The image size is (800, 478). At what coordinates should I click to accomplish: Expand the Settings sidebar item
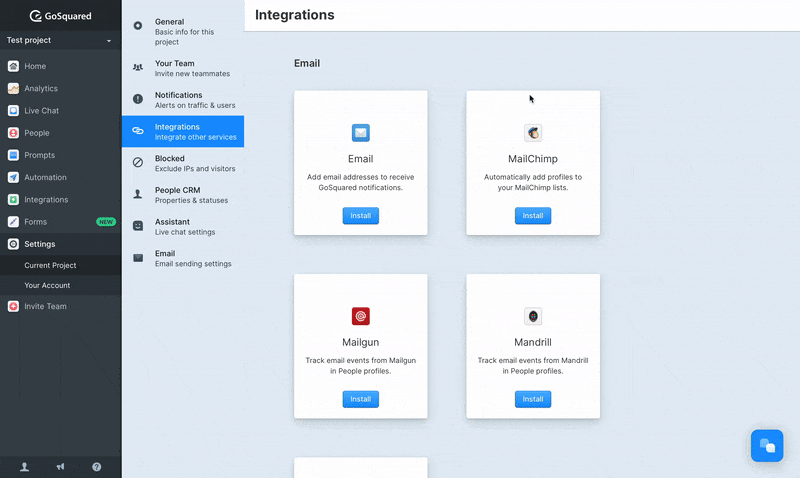60,244
